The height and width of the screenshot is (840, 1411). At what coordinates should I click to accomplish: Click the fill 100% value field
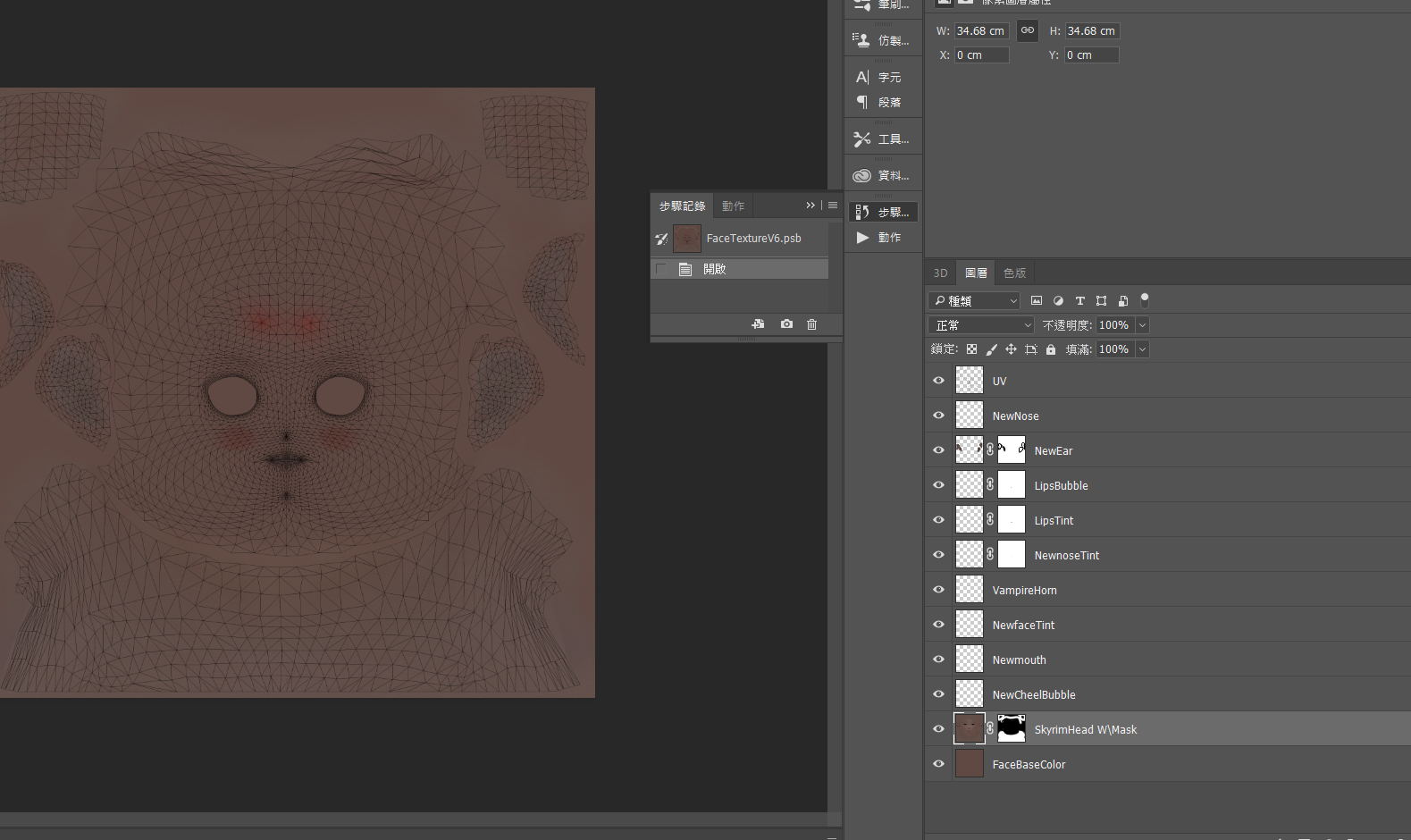tap(1114, 349)
